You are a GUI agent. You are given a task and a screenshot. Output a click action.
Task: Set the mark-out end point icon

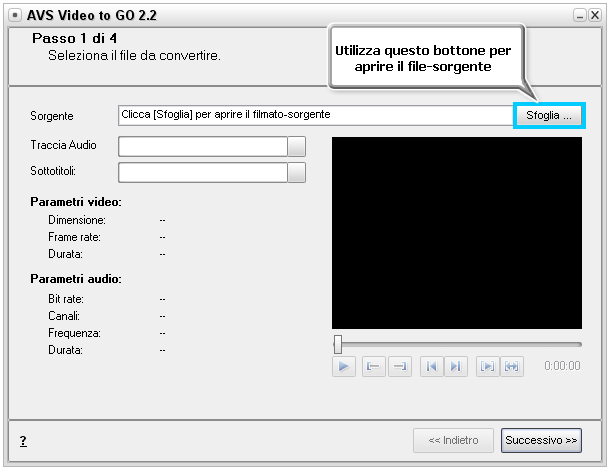[x=400, y=366]
